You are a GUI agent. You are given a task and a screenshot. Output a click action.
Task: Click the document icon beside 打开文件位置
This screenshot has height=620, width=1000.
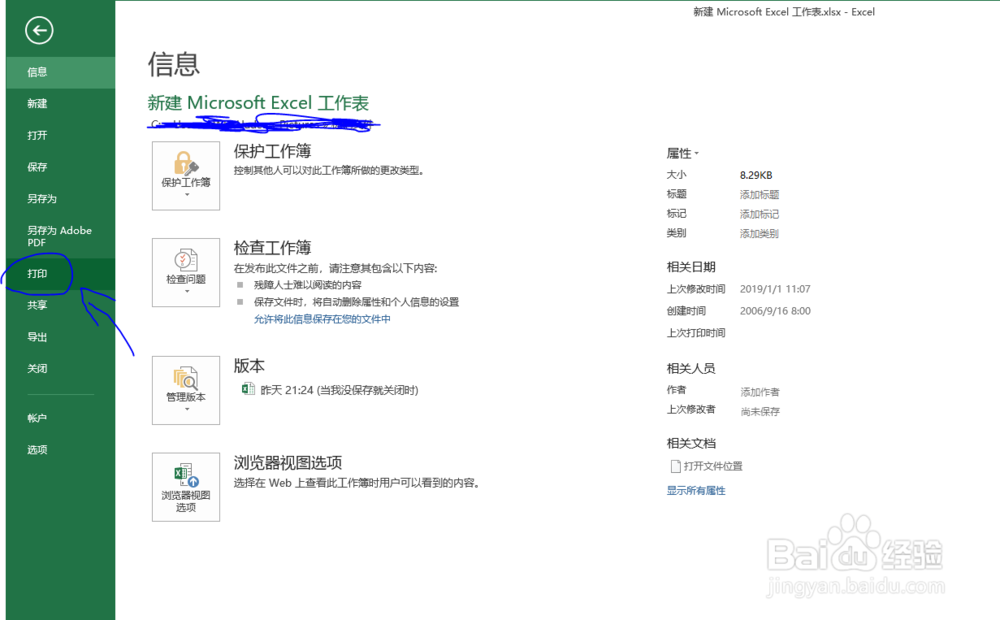tap(675, 466)
